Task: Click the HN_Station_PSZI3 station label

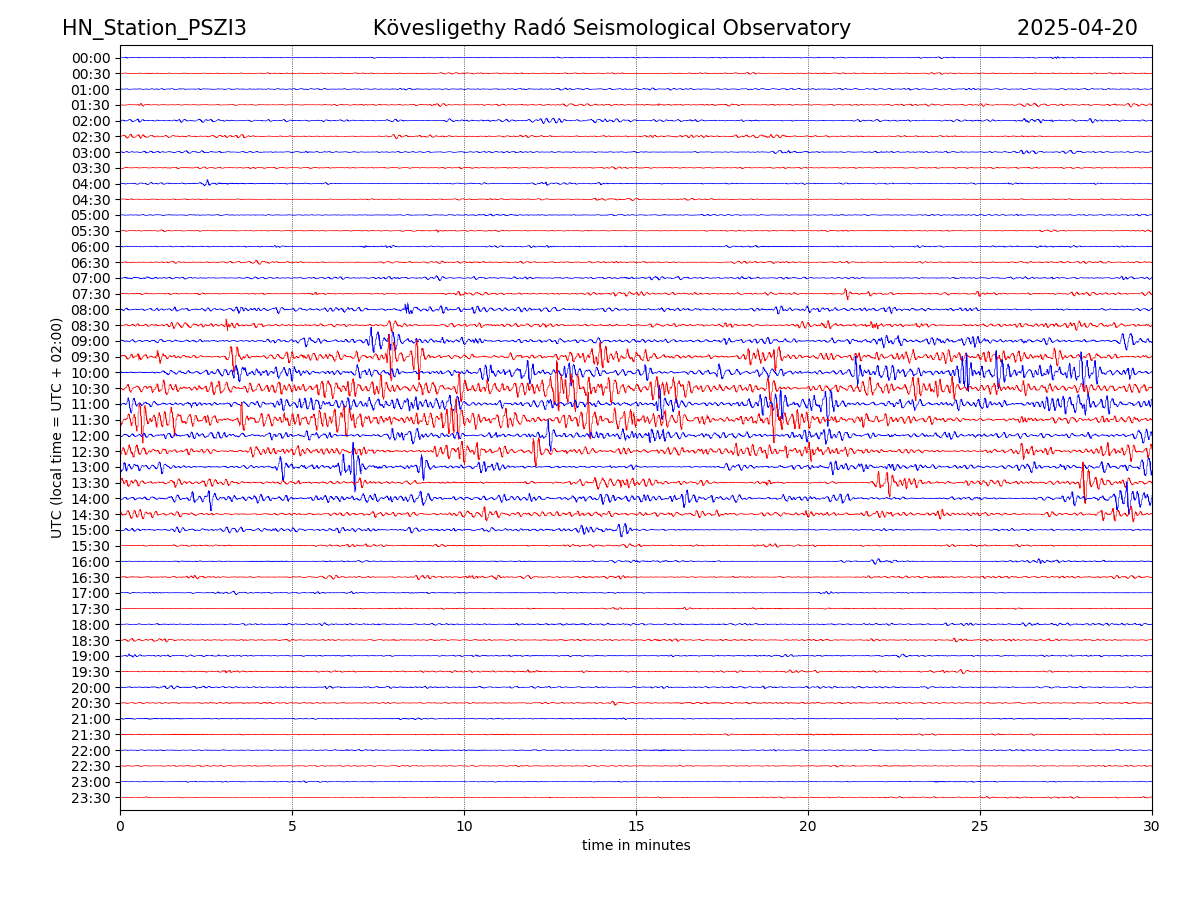Action: (x=154, y=28)
